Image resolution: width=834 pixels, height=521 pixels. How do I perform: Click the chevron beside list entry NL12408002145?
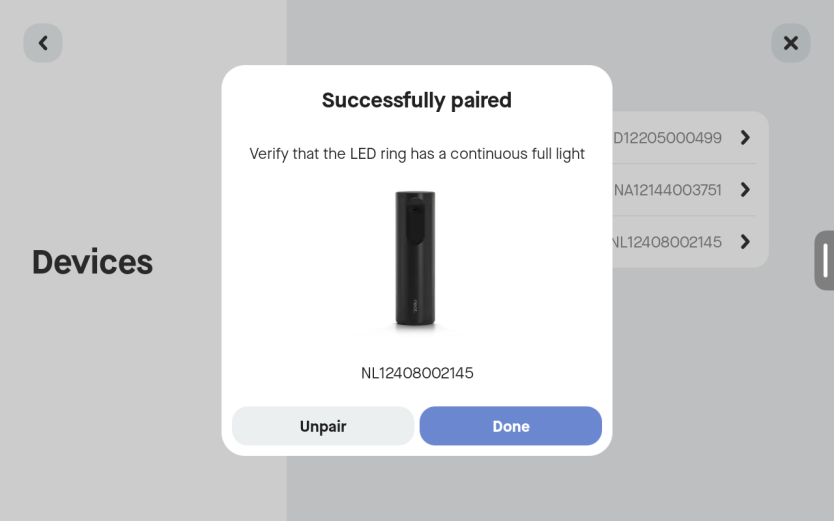tap(745, 241)
